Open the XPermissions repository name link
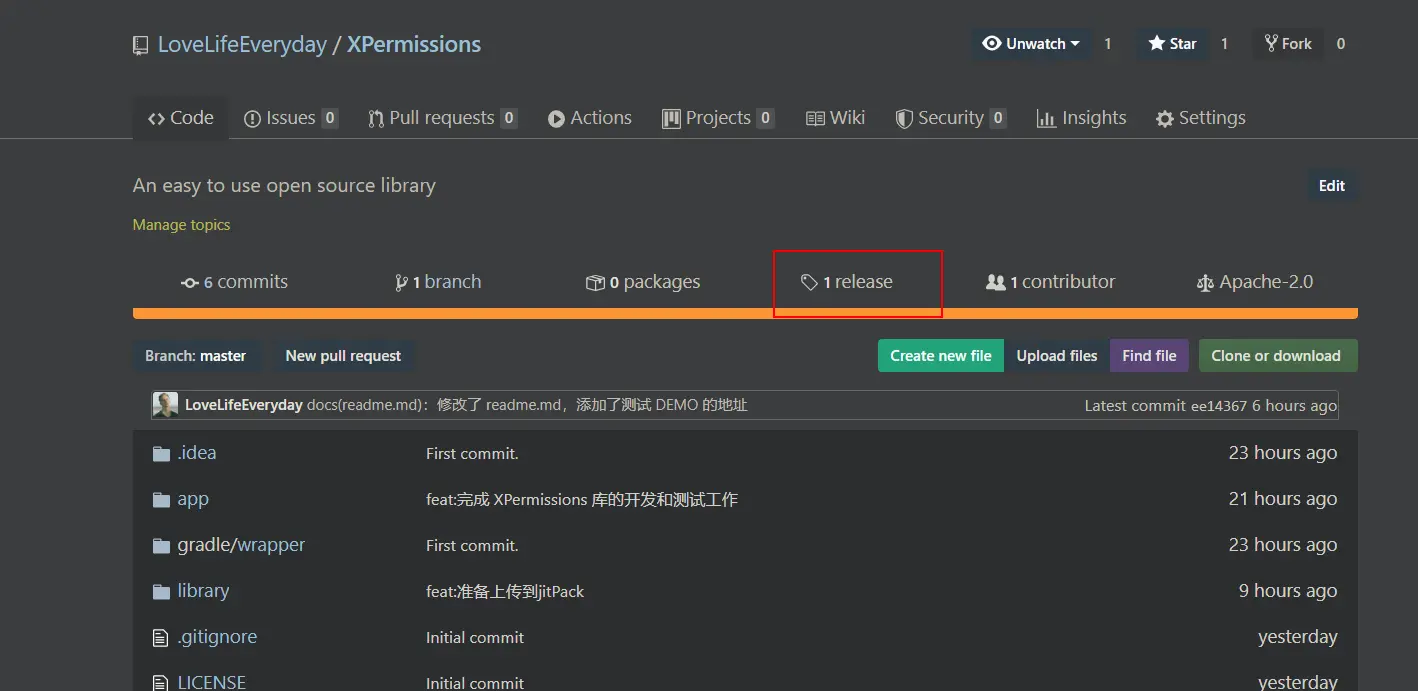 pos(414,44)
